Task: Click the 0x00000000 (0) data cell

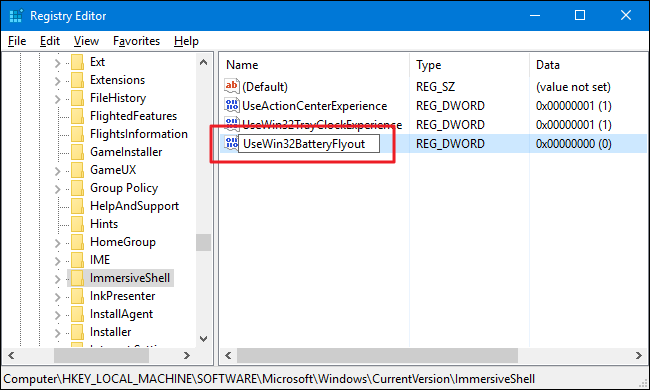Action: (x=574, y=144)
